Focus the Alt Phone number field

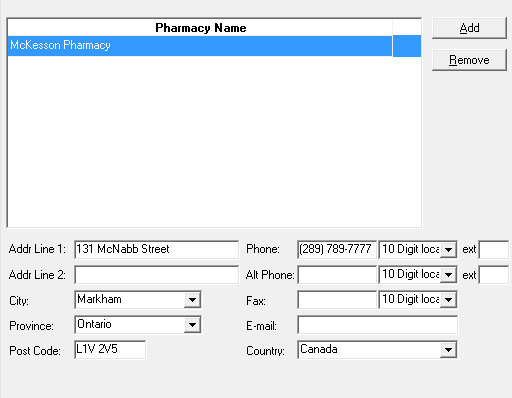coord(337,275)
